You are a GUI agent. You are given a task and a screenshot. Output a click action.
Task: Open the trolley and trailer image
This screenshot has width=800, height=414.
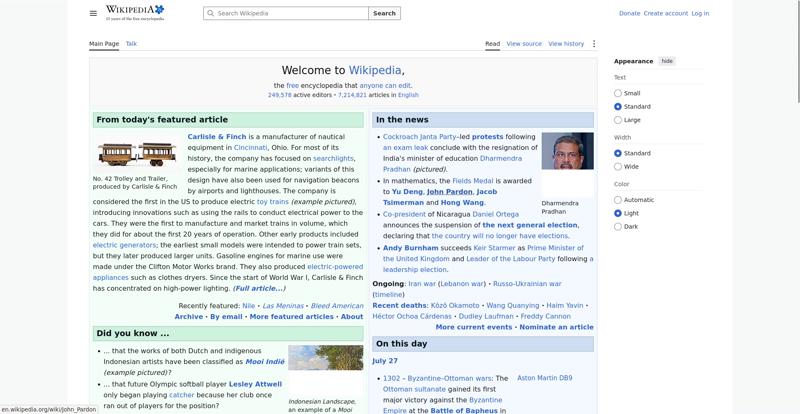click(x=137, y=154)
